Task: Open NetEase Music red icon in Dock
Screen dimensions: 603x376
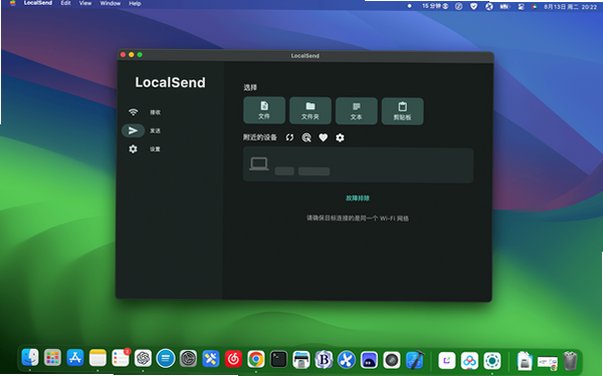Action: point(233,359)
